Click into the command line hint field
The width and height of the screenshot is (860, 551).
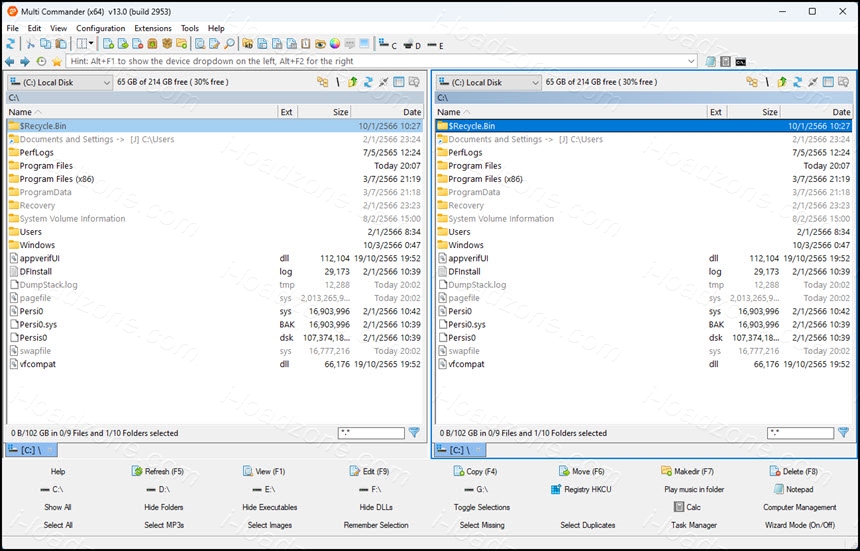[382, 61]
